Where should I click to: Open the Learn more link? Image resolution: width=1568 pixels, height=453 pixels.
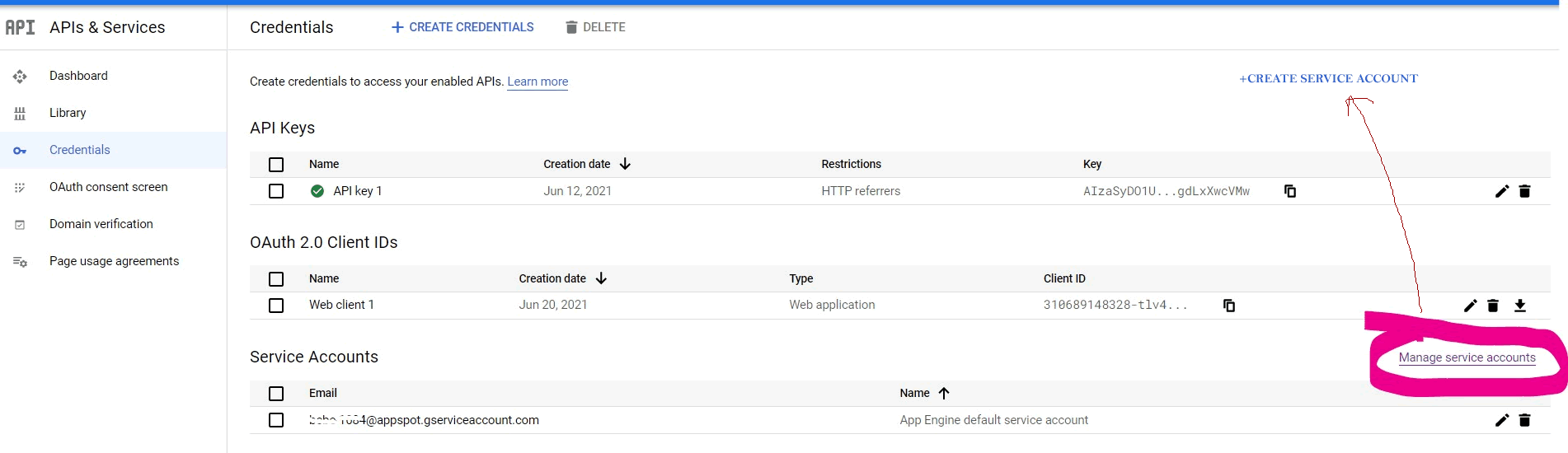tap(538, 82)
